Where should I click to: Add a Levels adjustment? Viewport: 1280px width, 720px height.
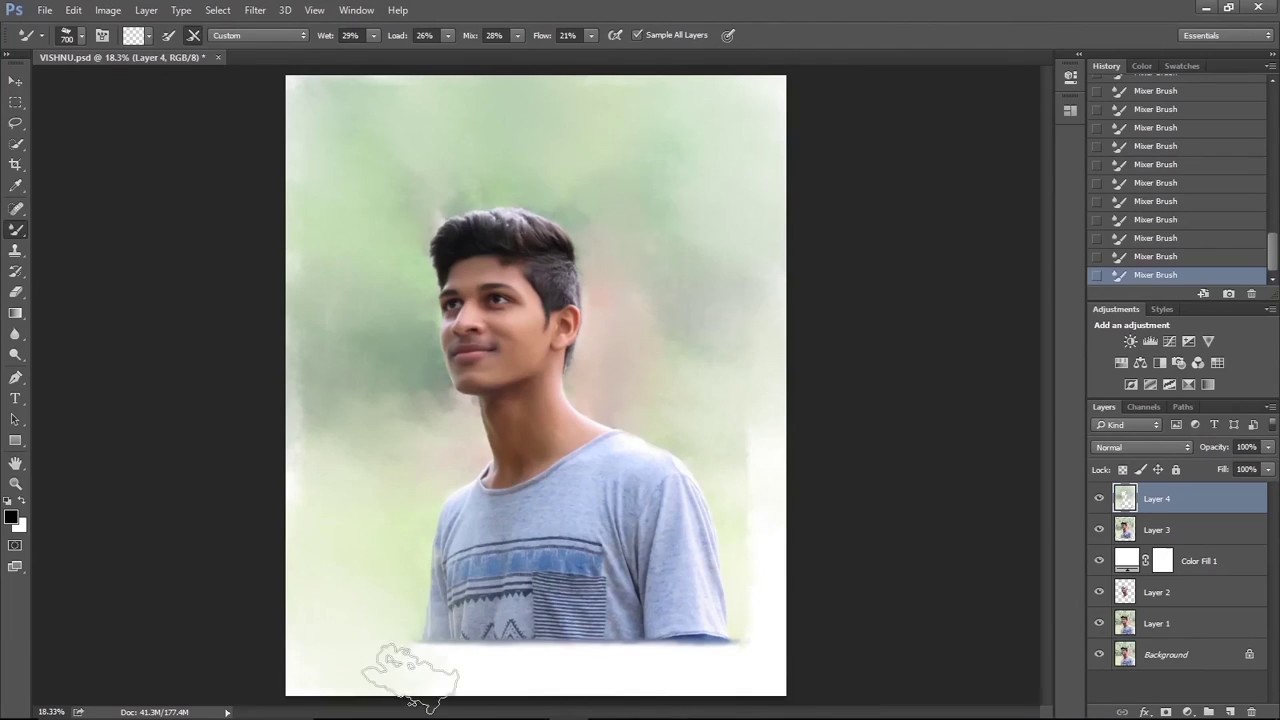coord(1150,342)
